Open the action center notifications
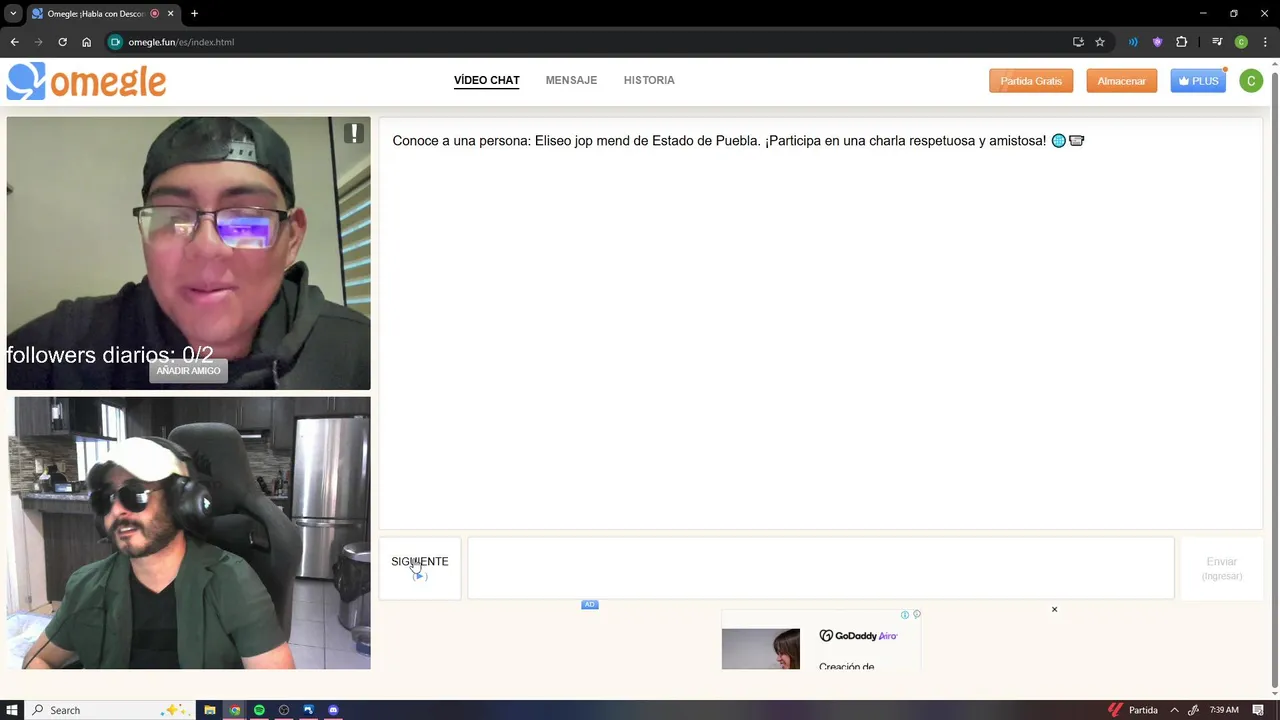 point(1256,710)
